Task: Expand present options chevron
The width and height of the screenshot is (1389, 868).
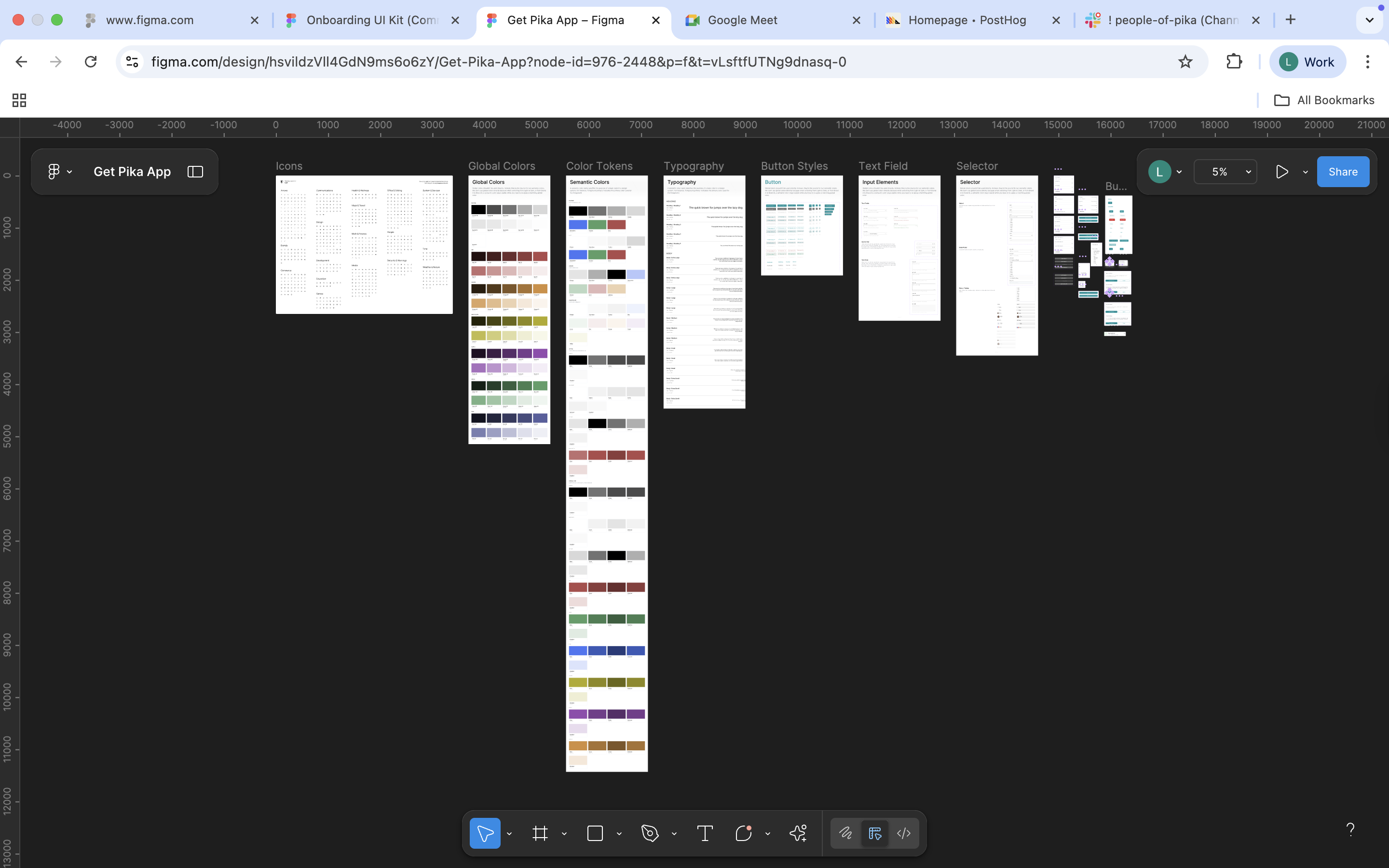Action: click(x=1305, y=172)
